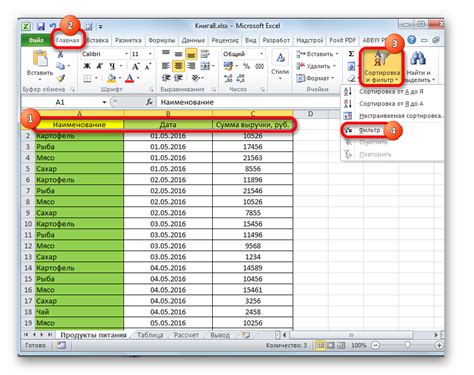Switch to the Данные tab
474x375 pixels.
point(193,40)
